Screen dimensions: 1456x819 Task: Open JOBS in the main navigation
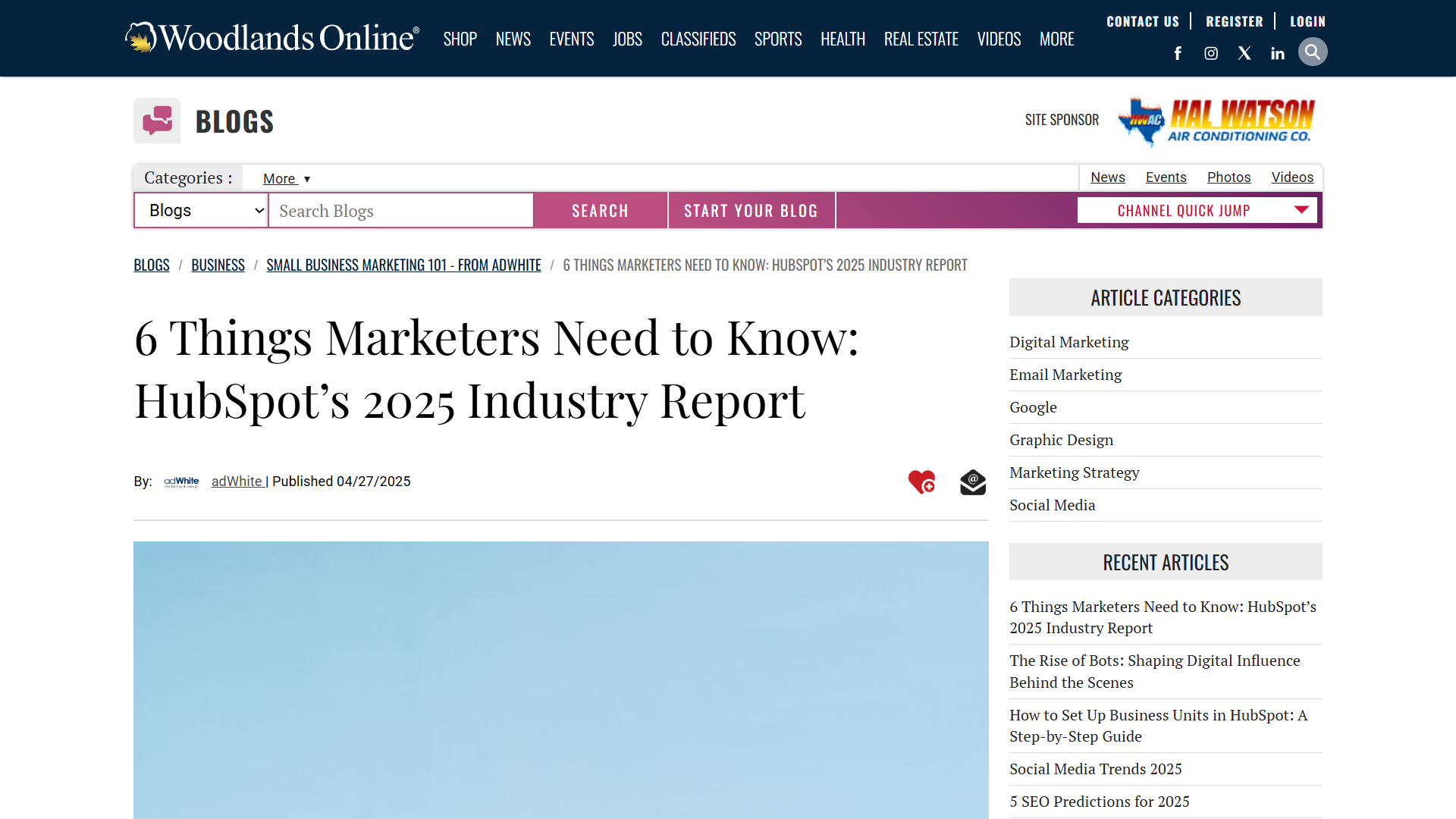point(628,39)
